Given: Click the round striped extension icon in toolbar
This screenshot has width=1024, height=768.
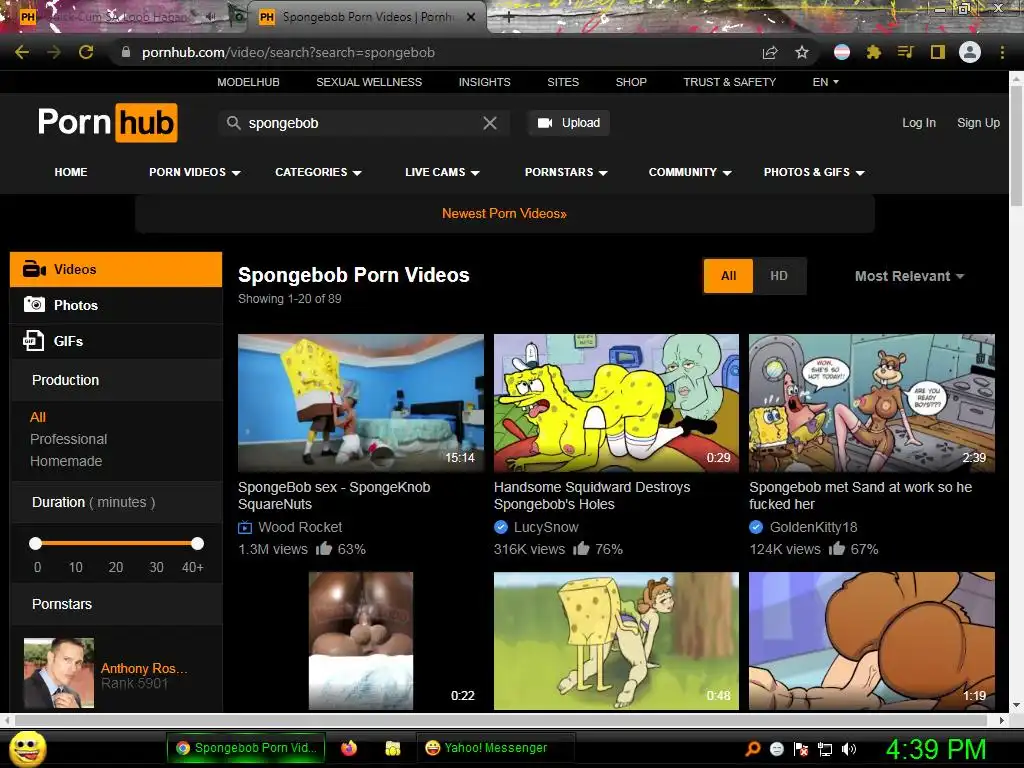Looking at the screenshot, I should point(842,52).
